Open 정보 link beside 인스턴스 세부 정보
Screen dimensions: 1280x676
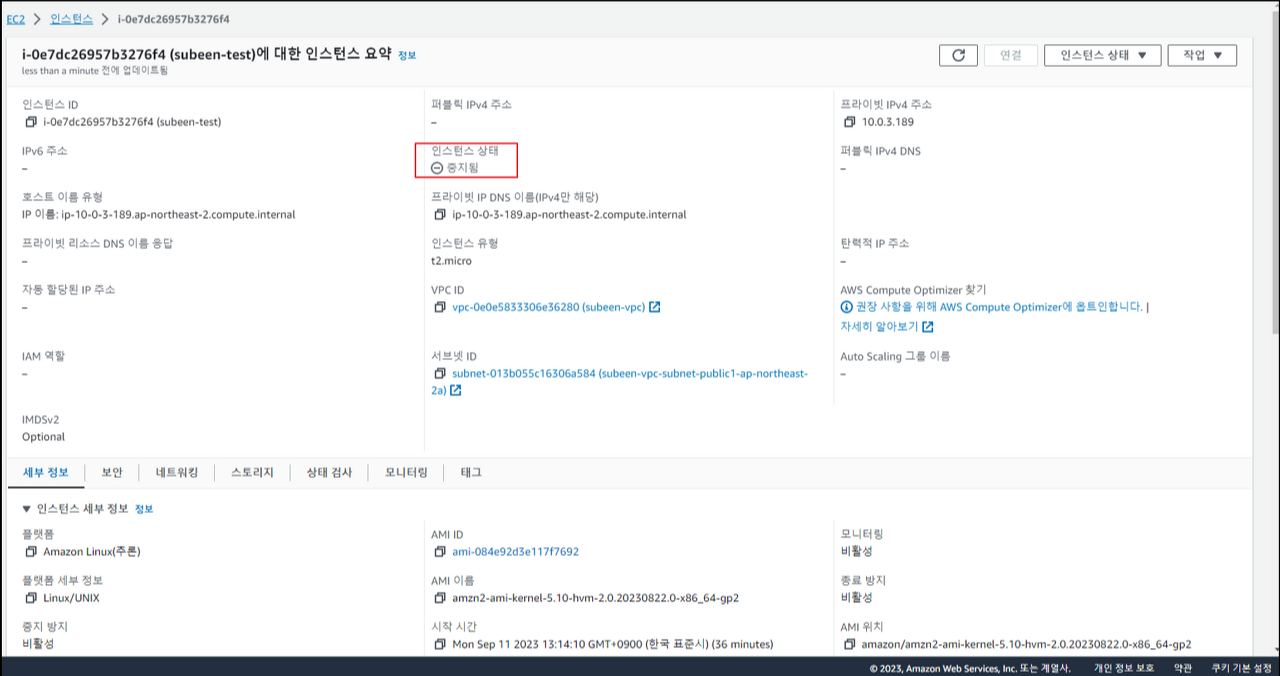(x=144, y=509)
